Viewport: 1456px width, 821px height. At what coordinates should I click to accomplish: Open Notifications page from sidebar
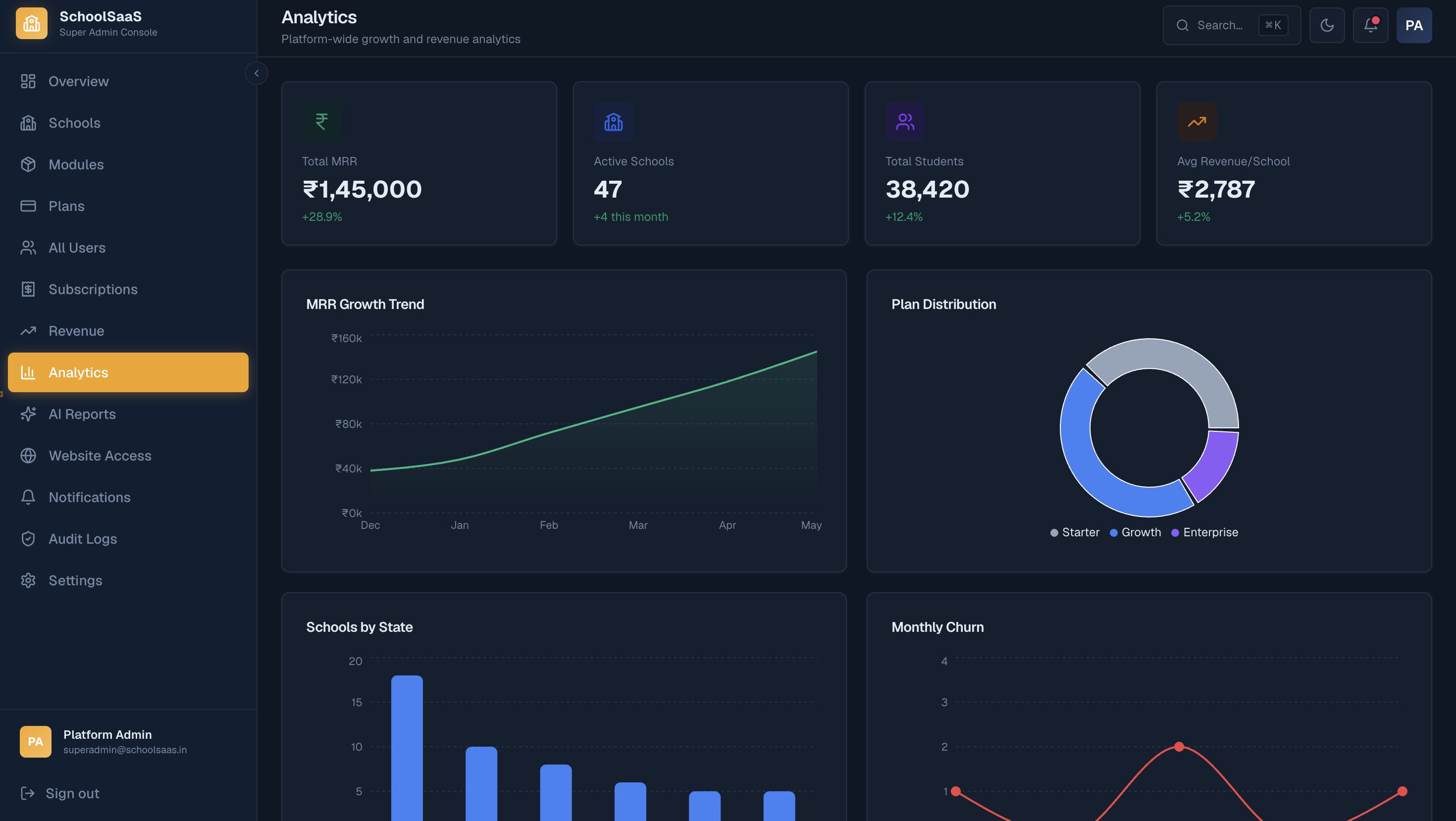[x=128, y=497]
